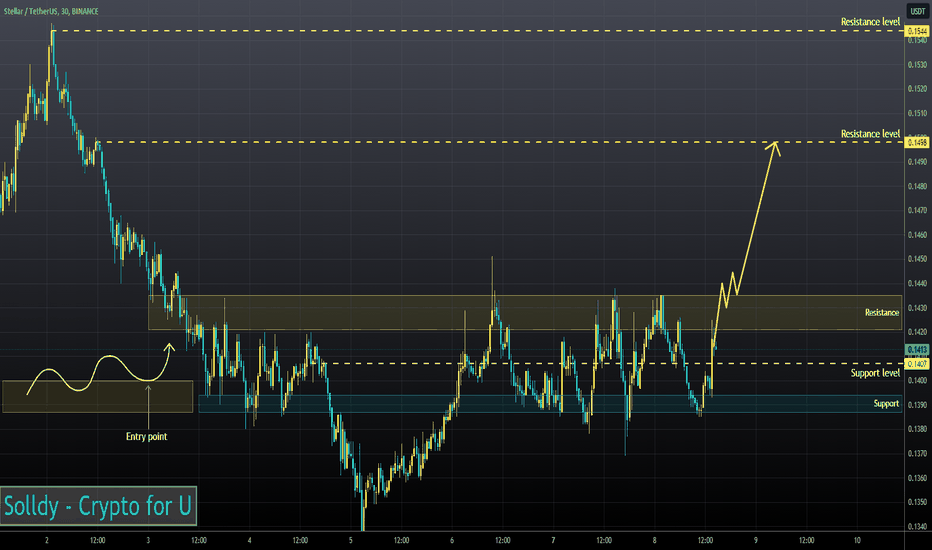Select Resistance level text near 0.1544
The width and height of the screenshot is (932, 550).
tap(870, 22)
